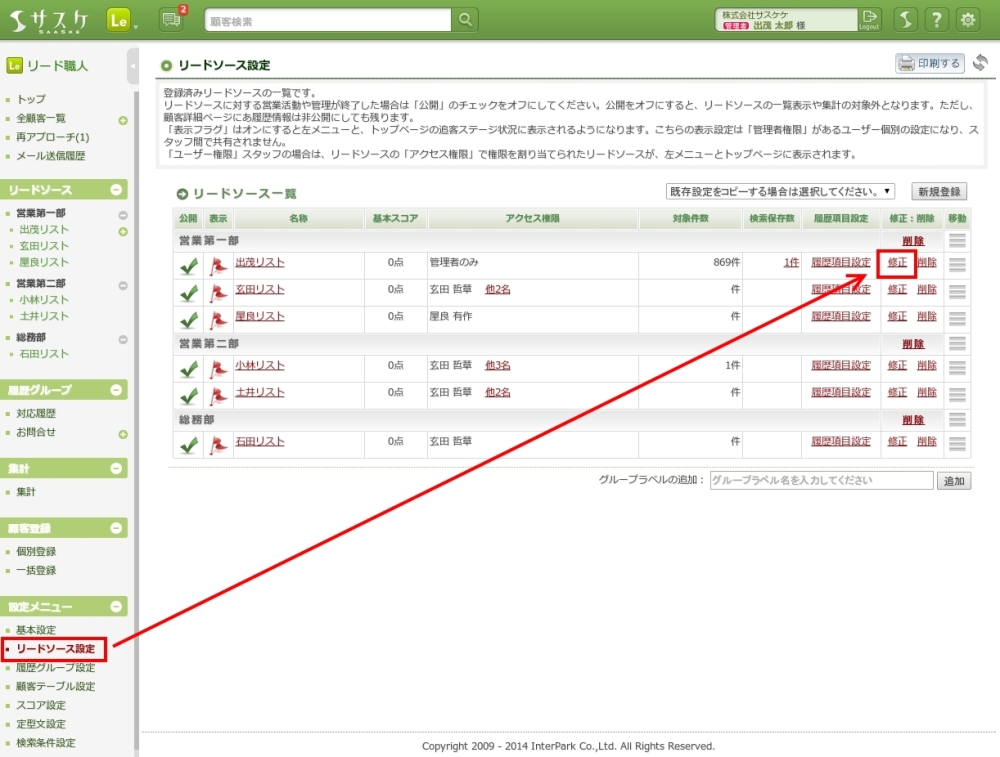The height and width of the screenshot is (757, 1000).
Task: Open the copy existing settings dropdown
Action: coord(780,192)
